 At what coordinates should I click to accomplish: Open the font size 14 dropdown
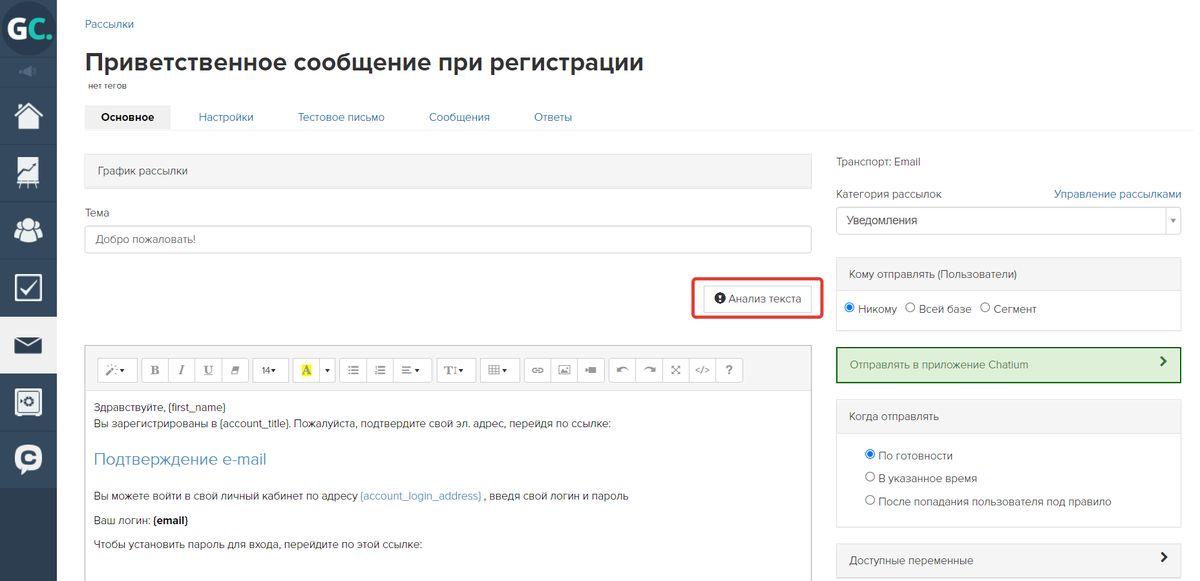click(x=269, y=370)
